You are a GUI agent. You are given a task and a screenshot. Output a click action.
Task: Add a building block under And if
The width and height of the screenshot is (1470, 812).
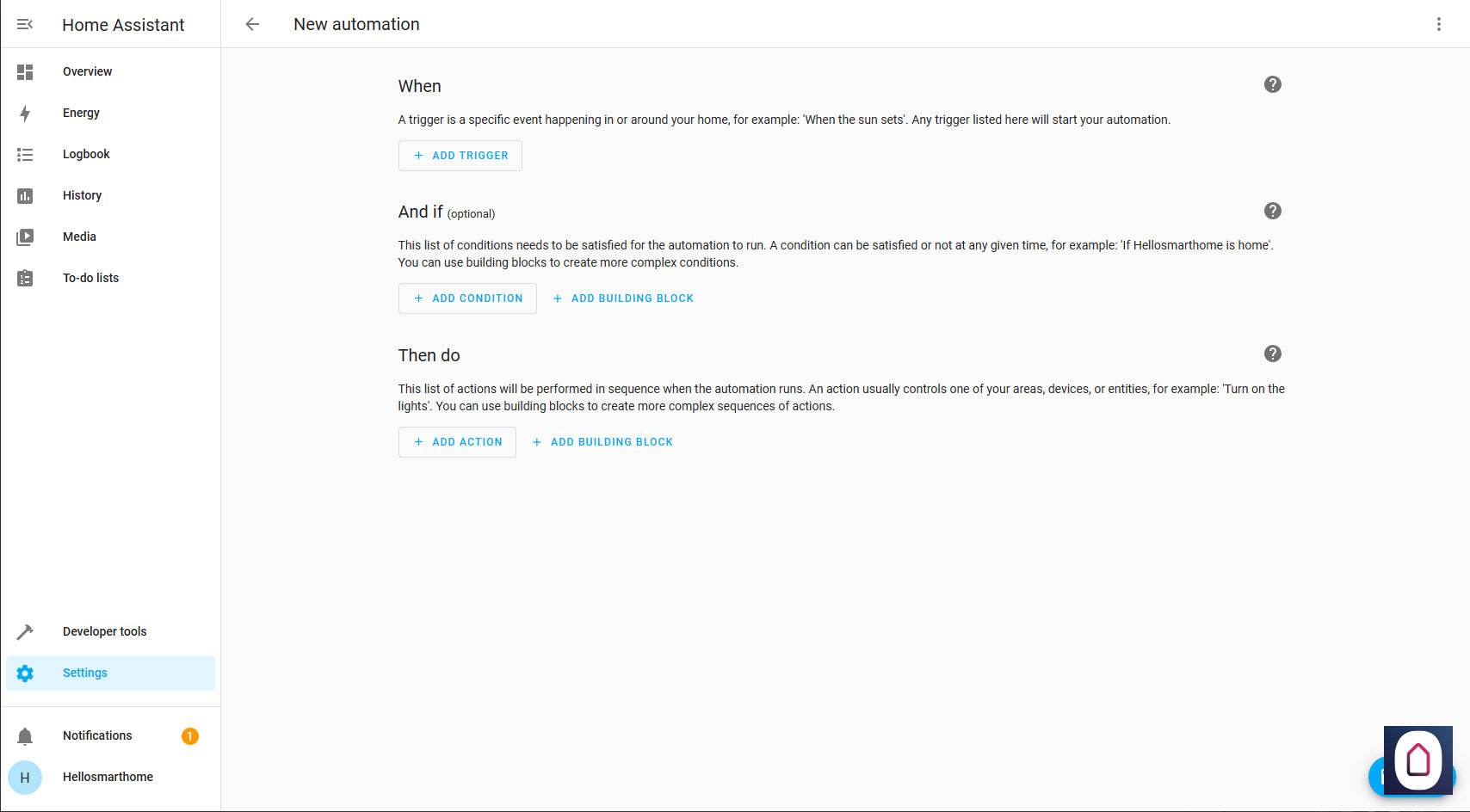[623, 298]
